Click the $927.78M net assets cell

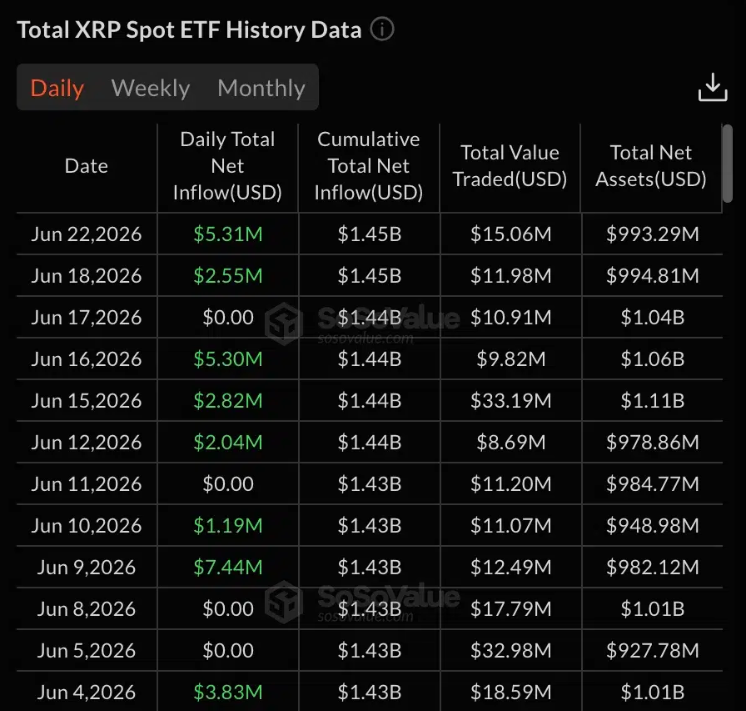[x=652, y=651]
